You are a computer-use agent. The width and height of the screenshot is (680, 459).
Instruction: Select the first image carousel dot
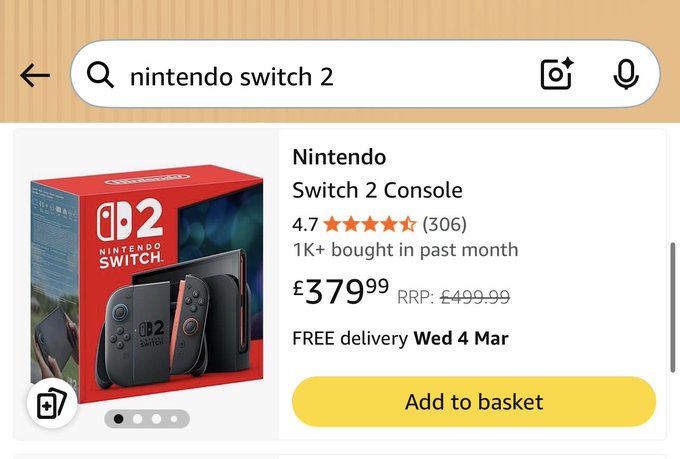(x=119, y=419)
